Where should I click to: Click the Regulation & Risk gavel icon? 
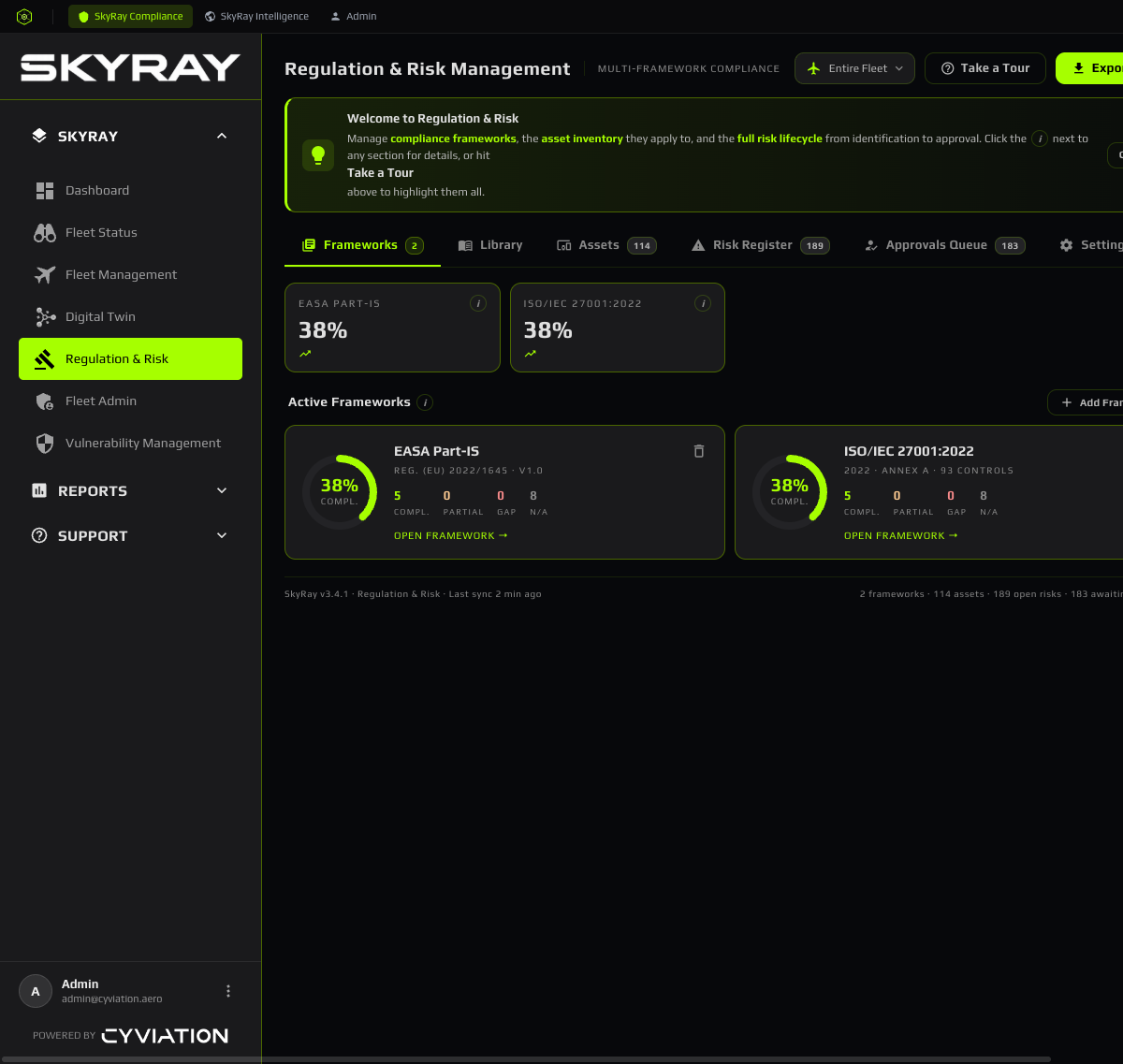coord(45,359)
